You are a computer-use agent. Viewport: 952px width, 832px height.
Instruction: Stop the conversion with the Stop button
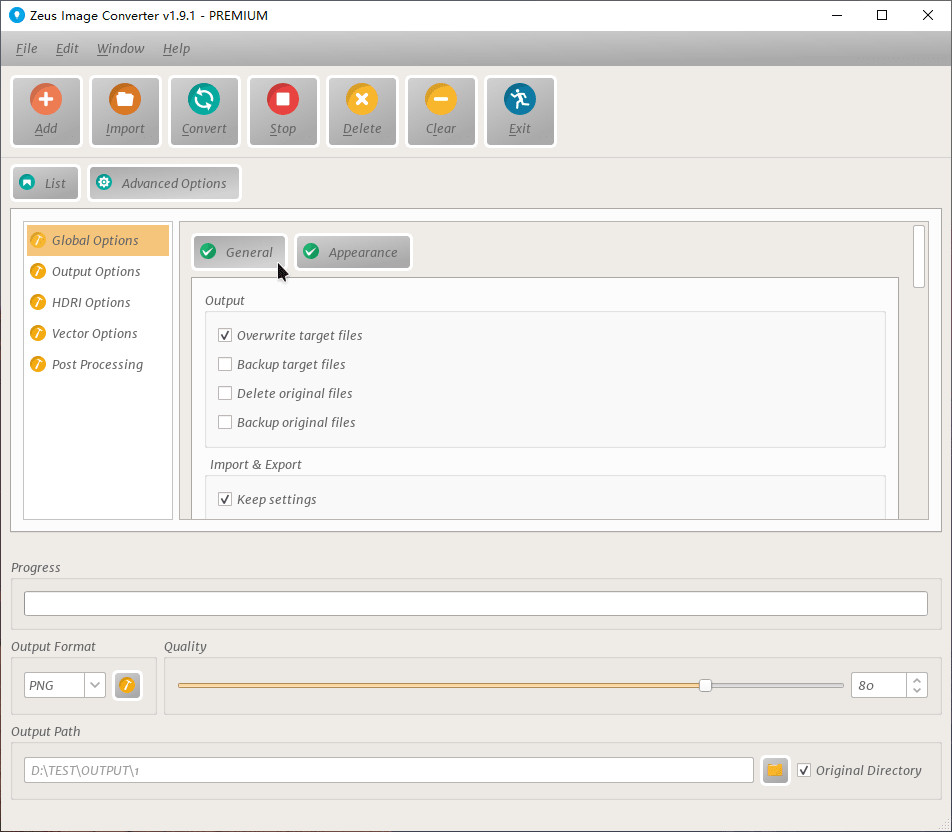(x=283, y=111)
